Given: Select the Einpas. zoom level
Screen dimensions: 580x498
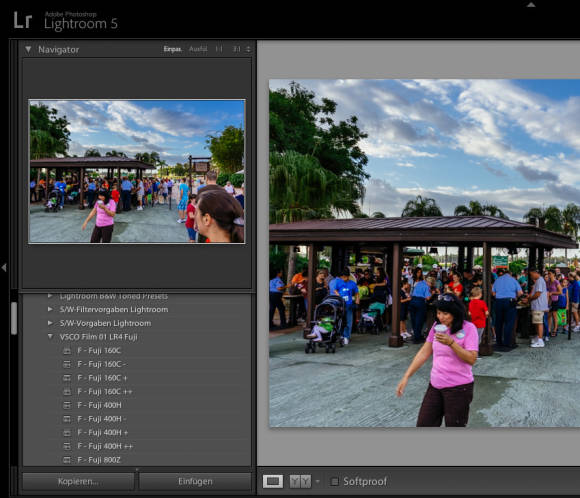Looking at the screenshot, I should pyautogui.click(x=173, y=49).
